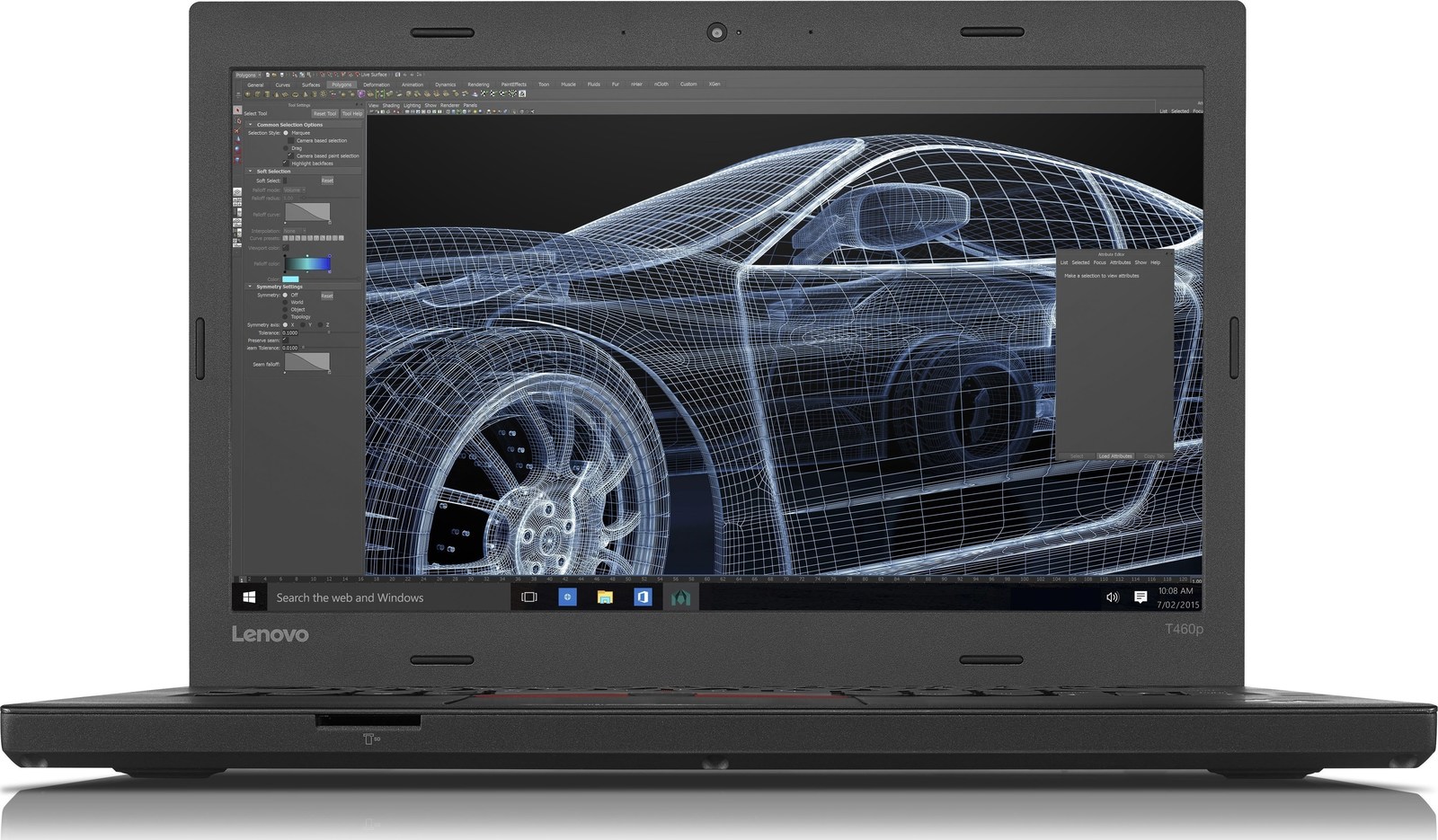Image resolution: width=1438 pixels, height=840 pixels.
Task: Click the Maya icon in taskbar
Action: tap(680, 597)
